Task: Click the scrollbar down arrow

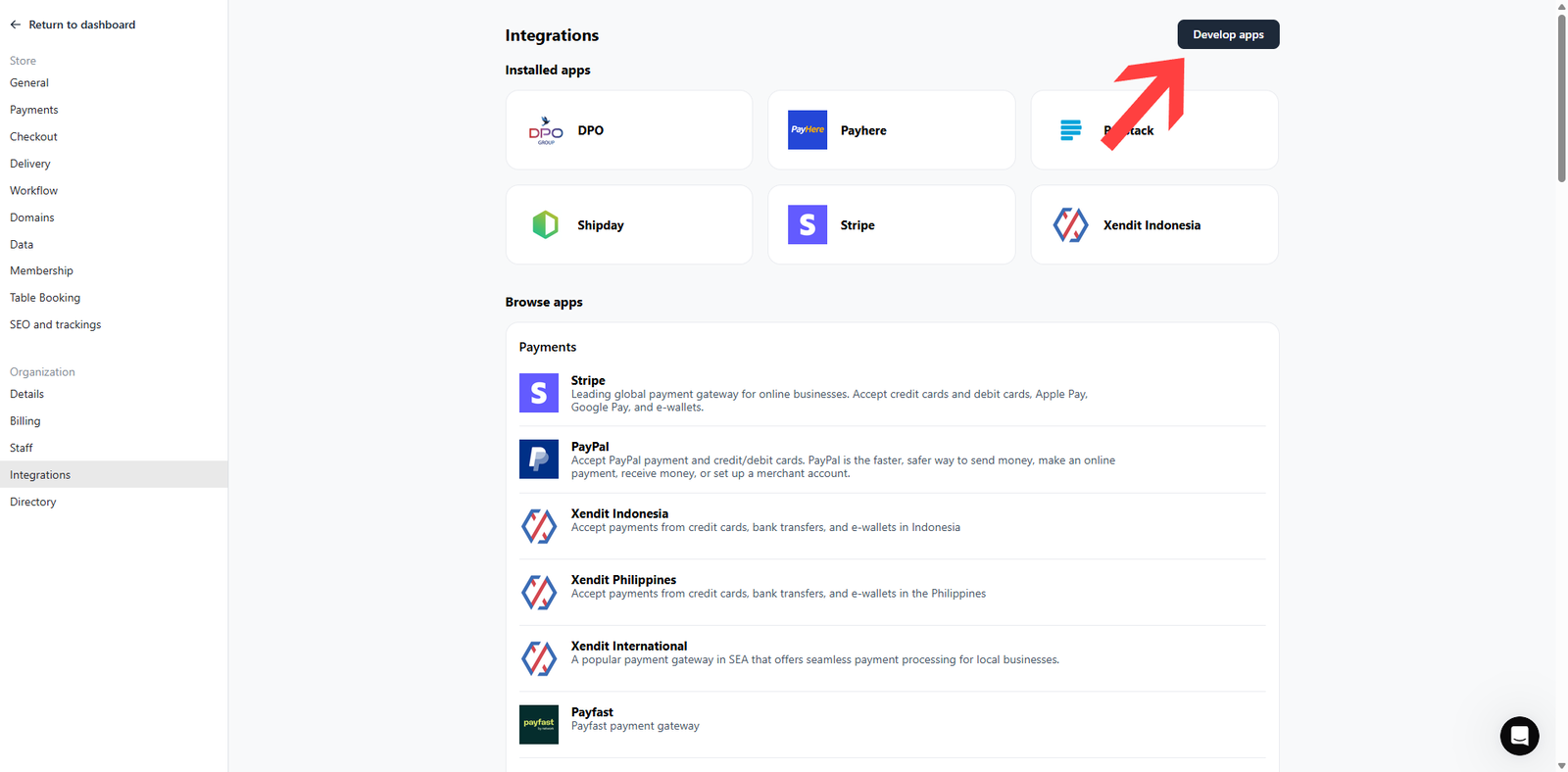Action: (x=1562, y=765)
